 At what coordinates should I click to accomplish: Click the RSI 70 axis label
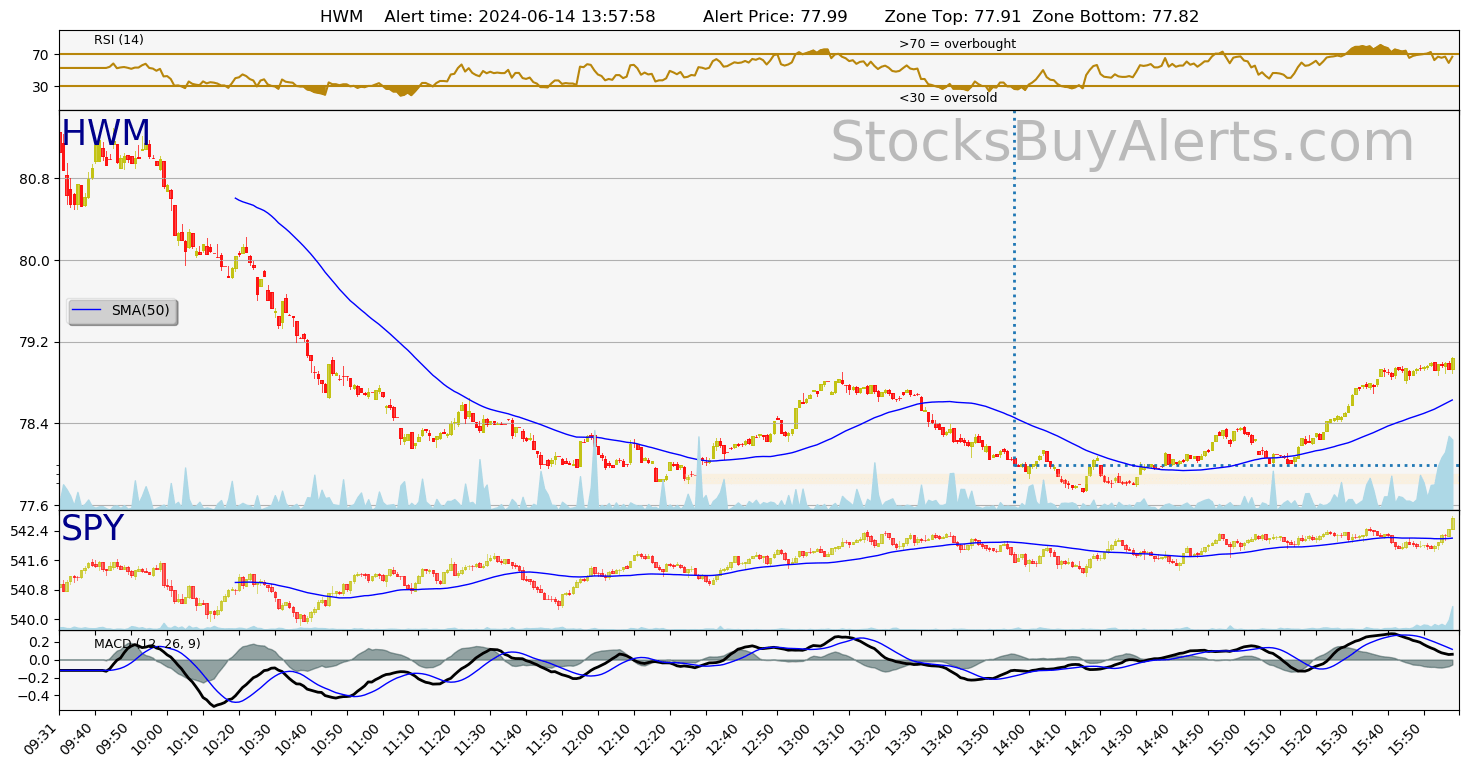(x=41, y=55)
